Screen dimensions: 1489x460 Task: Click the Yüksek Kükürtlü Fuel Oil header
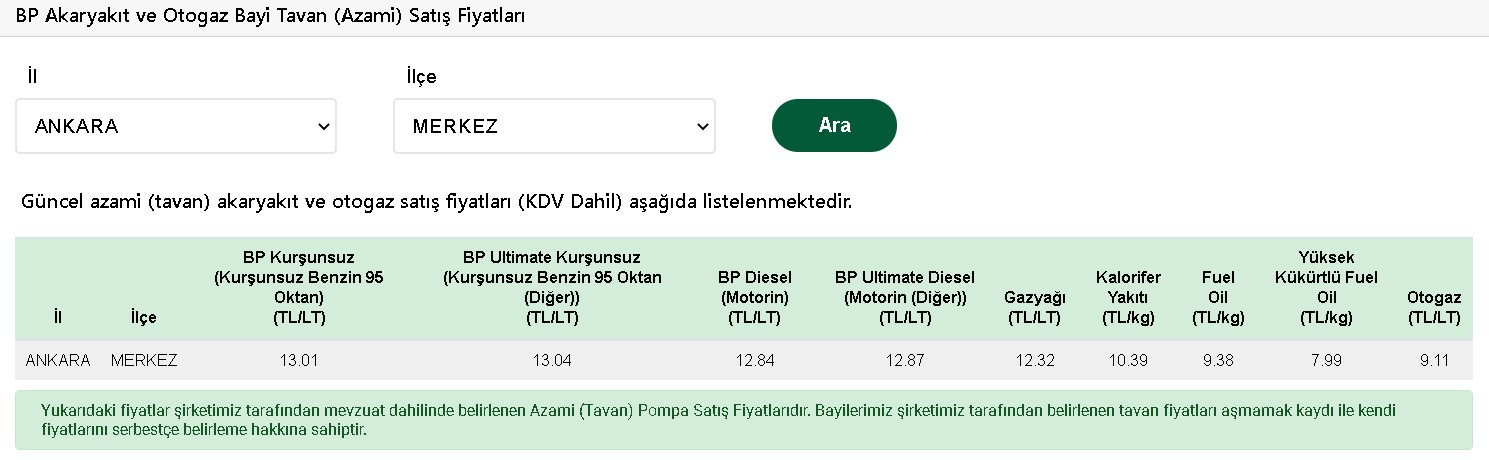(x=1326, y=287)
